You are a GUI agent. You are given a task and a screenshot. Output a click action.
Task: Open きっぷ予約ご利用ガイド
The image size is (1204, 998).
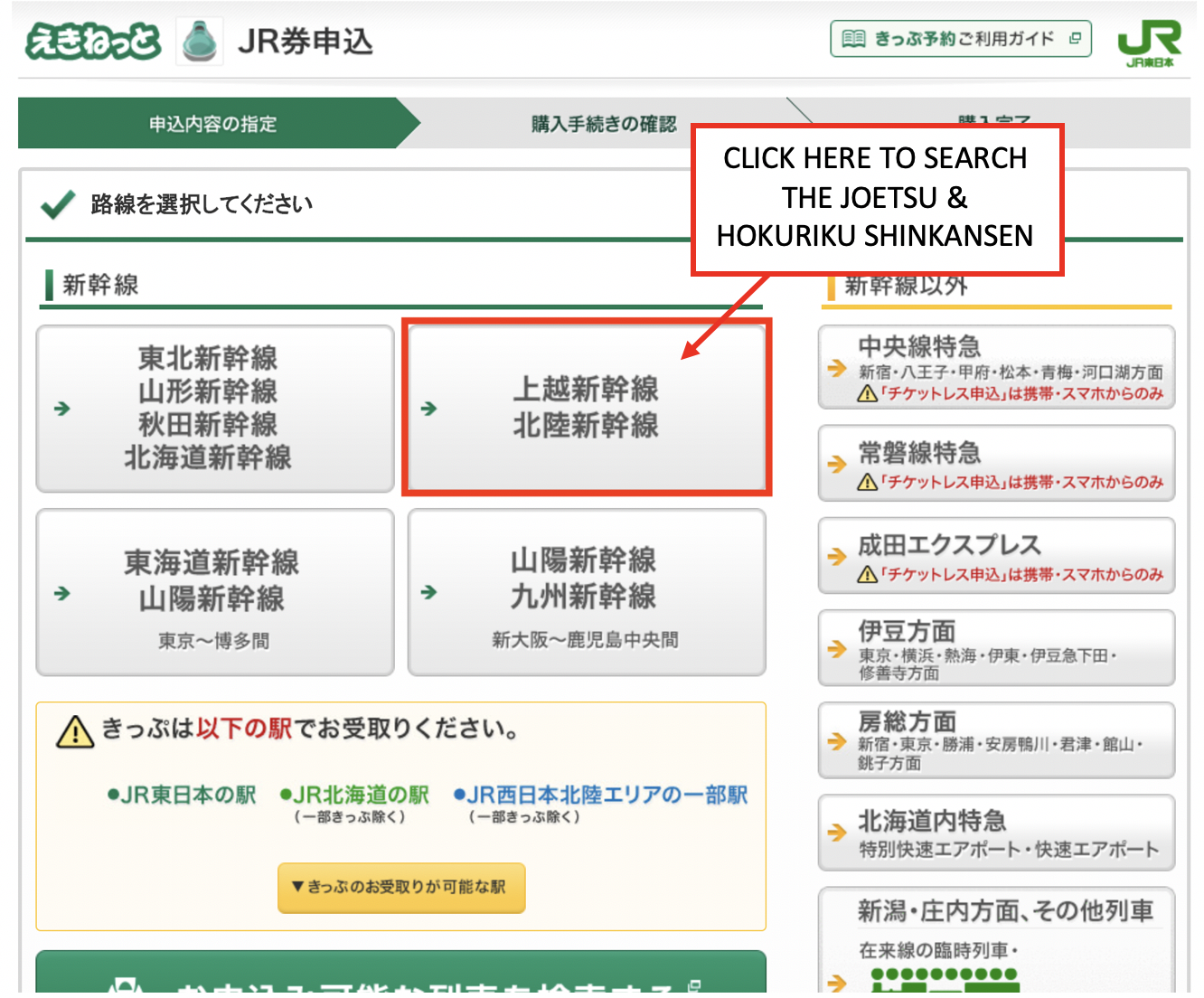[961, 39]
